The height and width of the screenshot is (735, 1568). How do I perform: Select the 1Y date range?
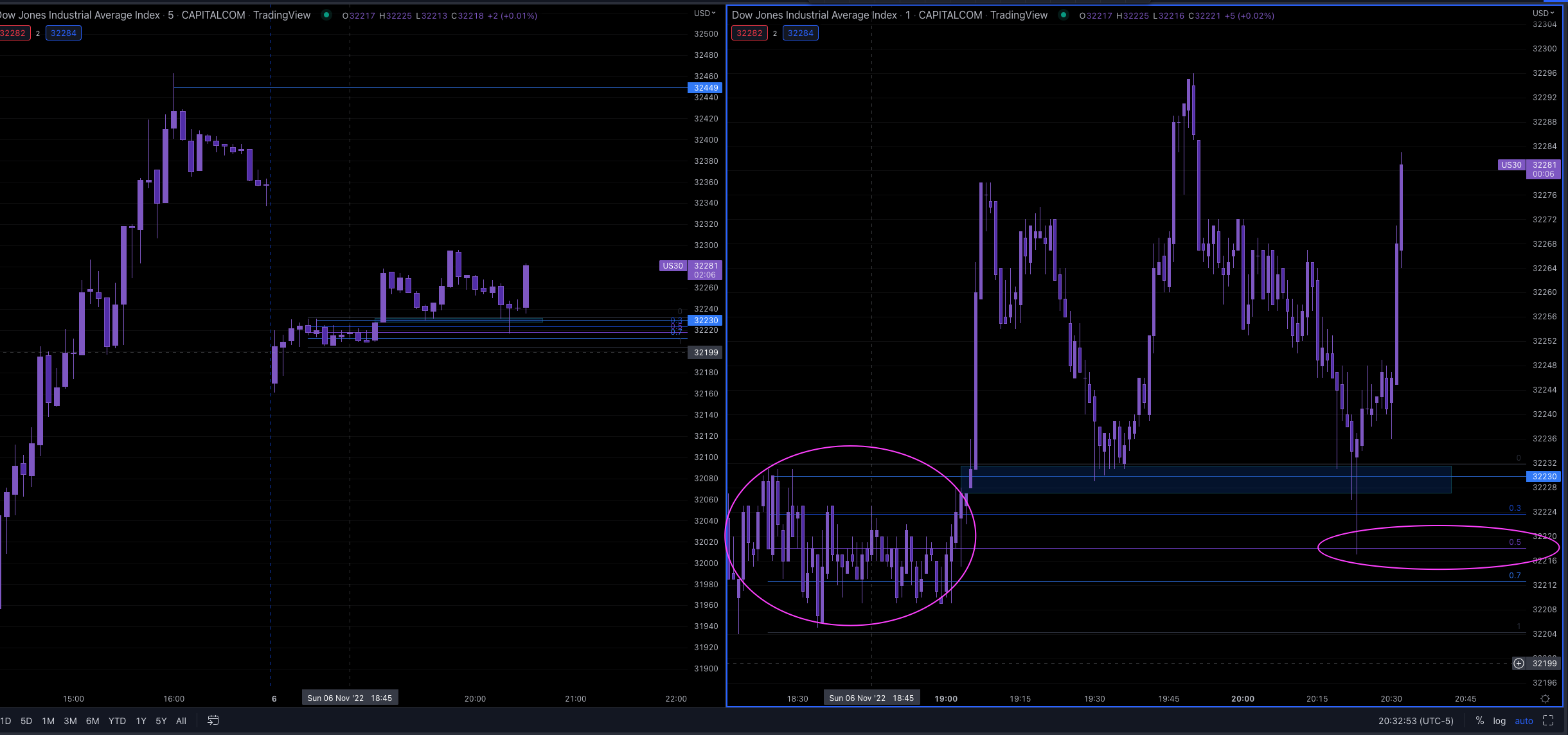(141, 721)
